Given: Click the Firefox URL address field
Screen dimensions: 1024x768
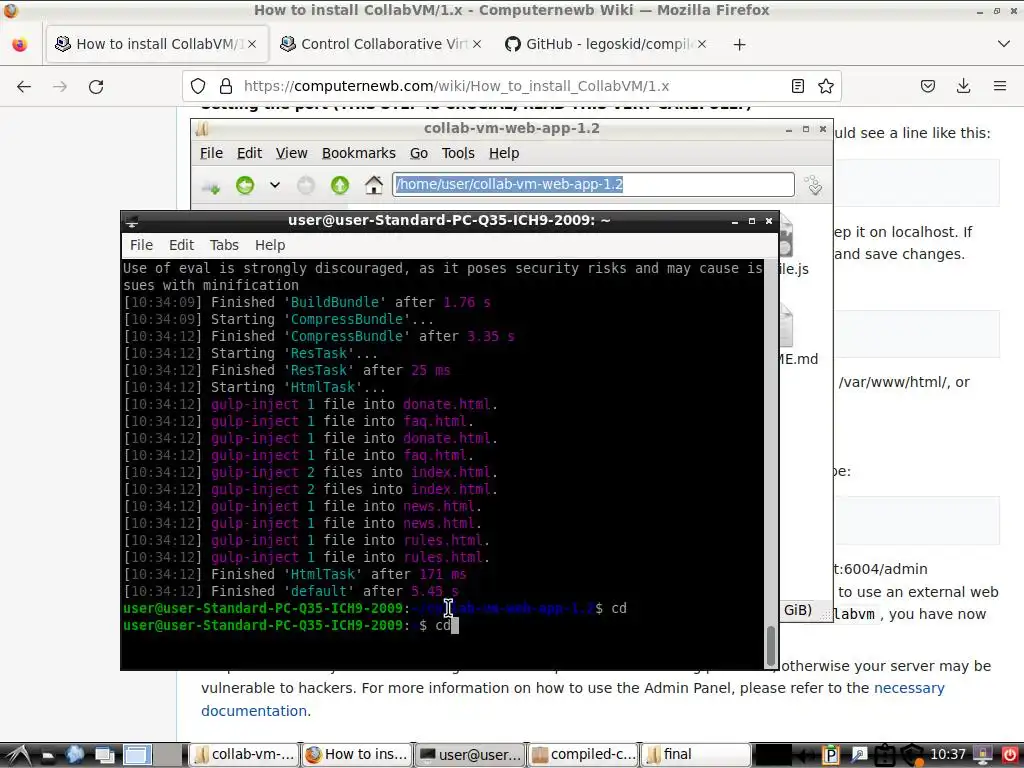Looking at the screenshot, I should (x=513, y=86).
